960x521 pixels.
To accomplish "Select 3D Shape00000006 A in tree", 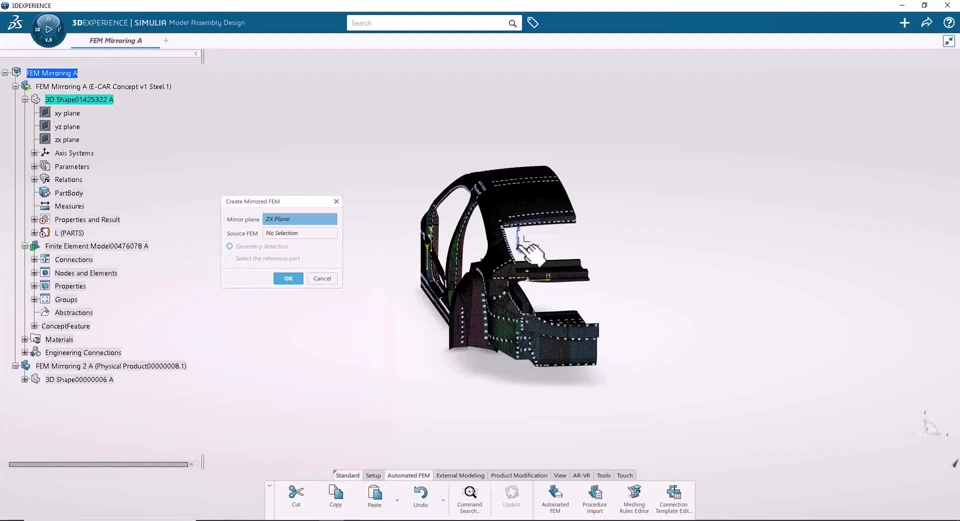I will click(79, 380).
